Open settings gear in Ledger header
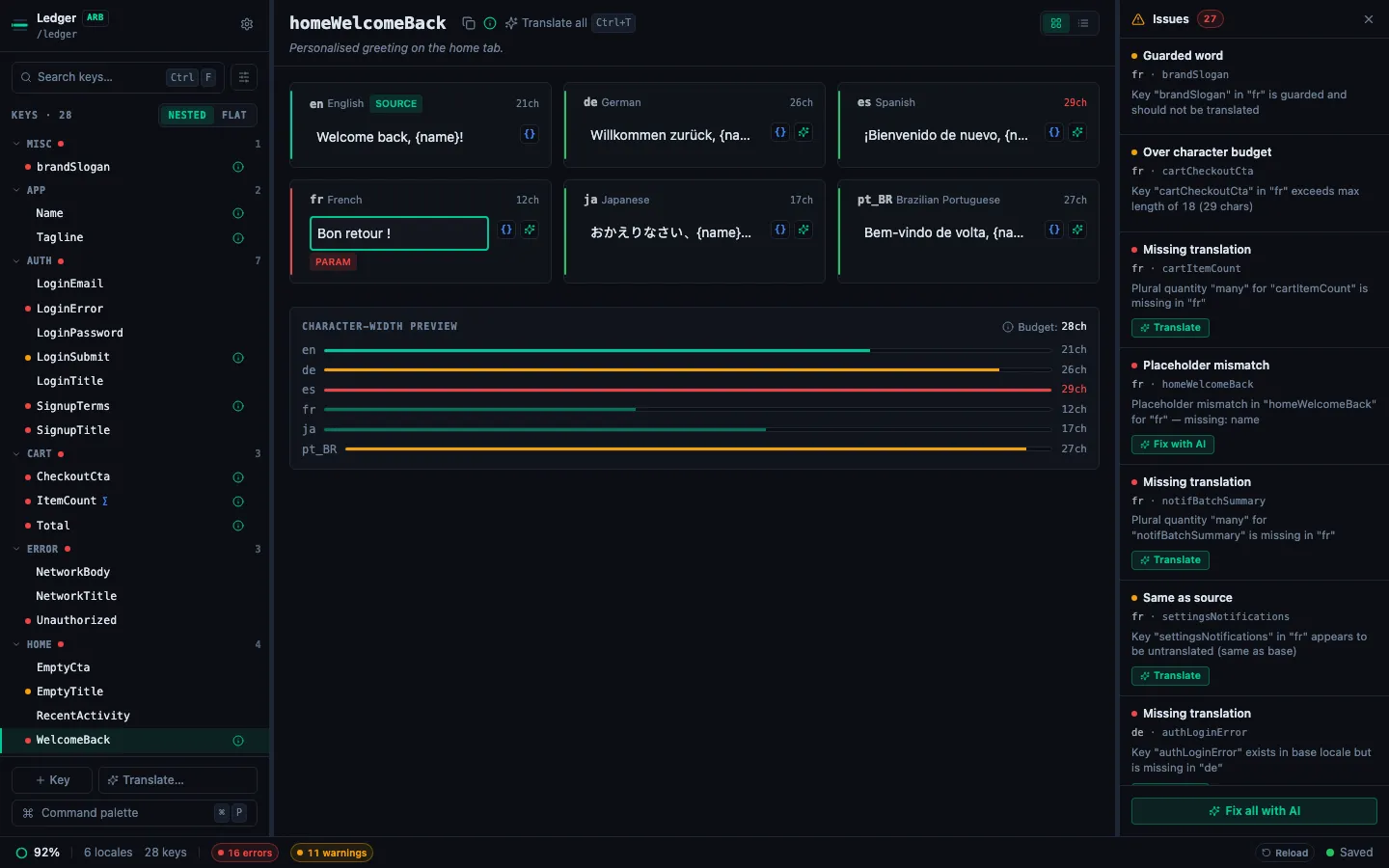Screen dimensions: 1389x868 pyautogui.click(x=247, y=24)
